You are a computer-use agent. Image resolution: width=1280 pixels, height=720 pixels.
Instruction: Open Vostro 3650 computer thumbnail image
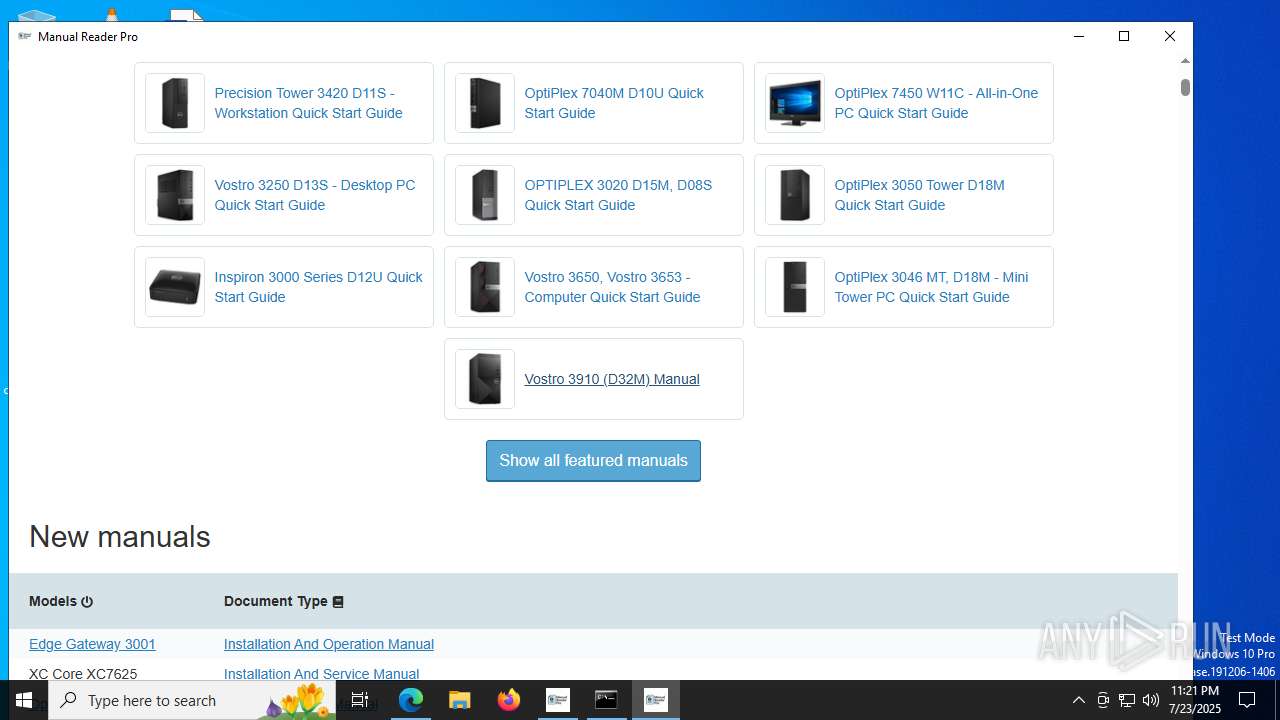tap(485, 287)
